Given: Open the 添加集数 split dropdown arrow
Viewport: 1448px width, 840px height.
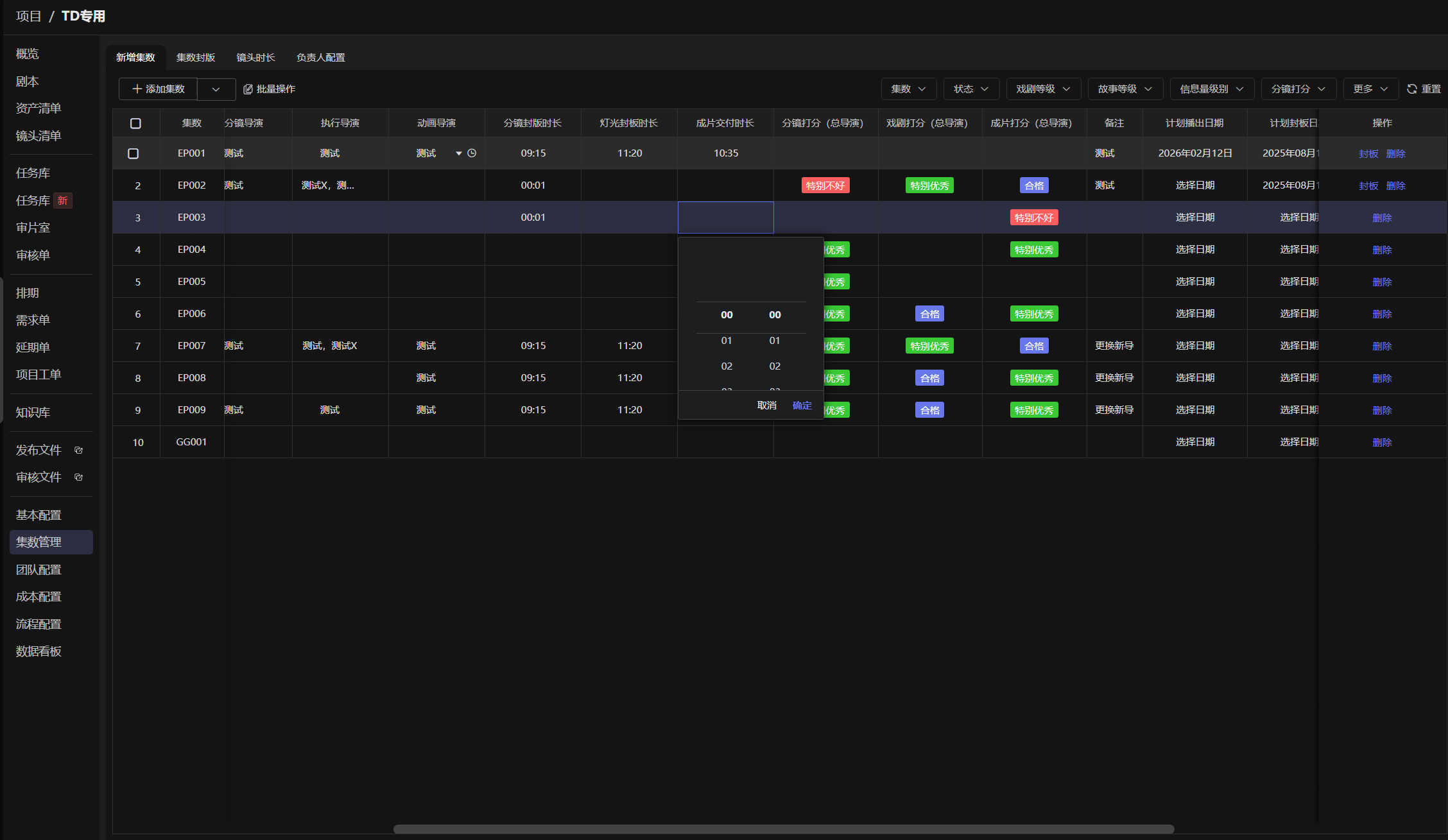Looking at the screenshot, I should pos(216,89).
